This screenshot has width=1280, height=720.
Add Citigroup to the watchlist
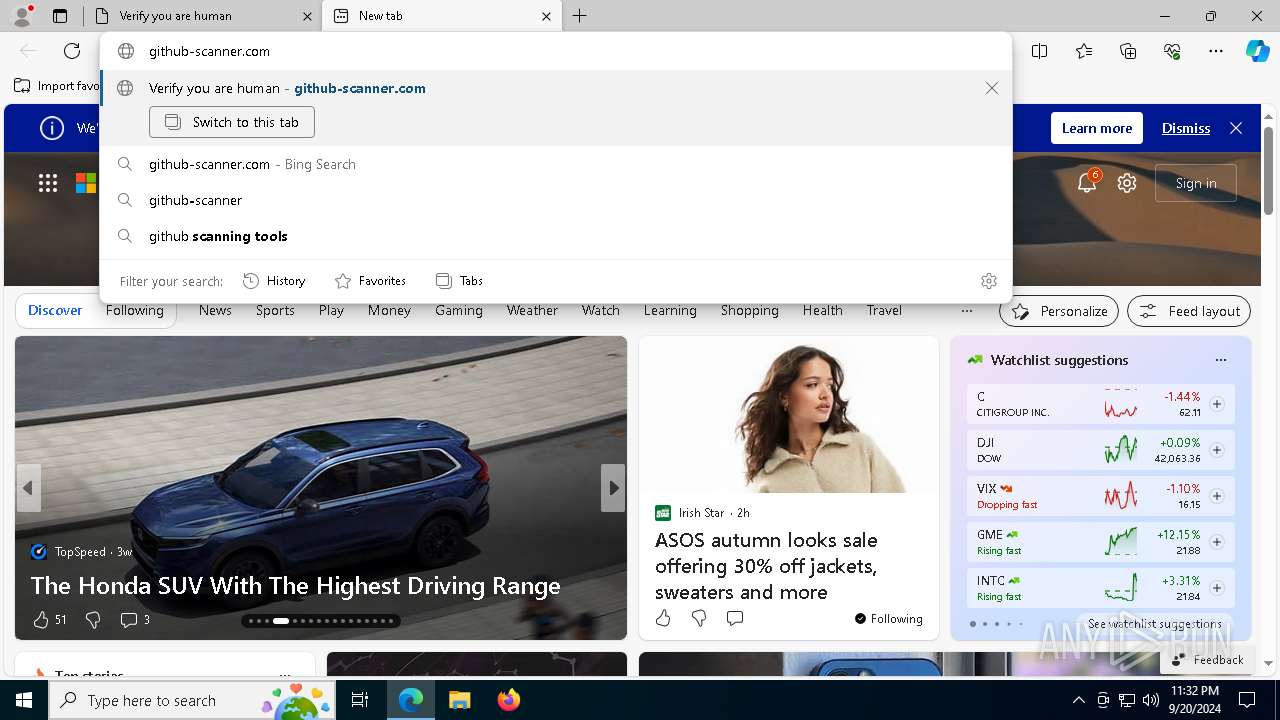[1217, 404]
